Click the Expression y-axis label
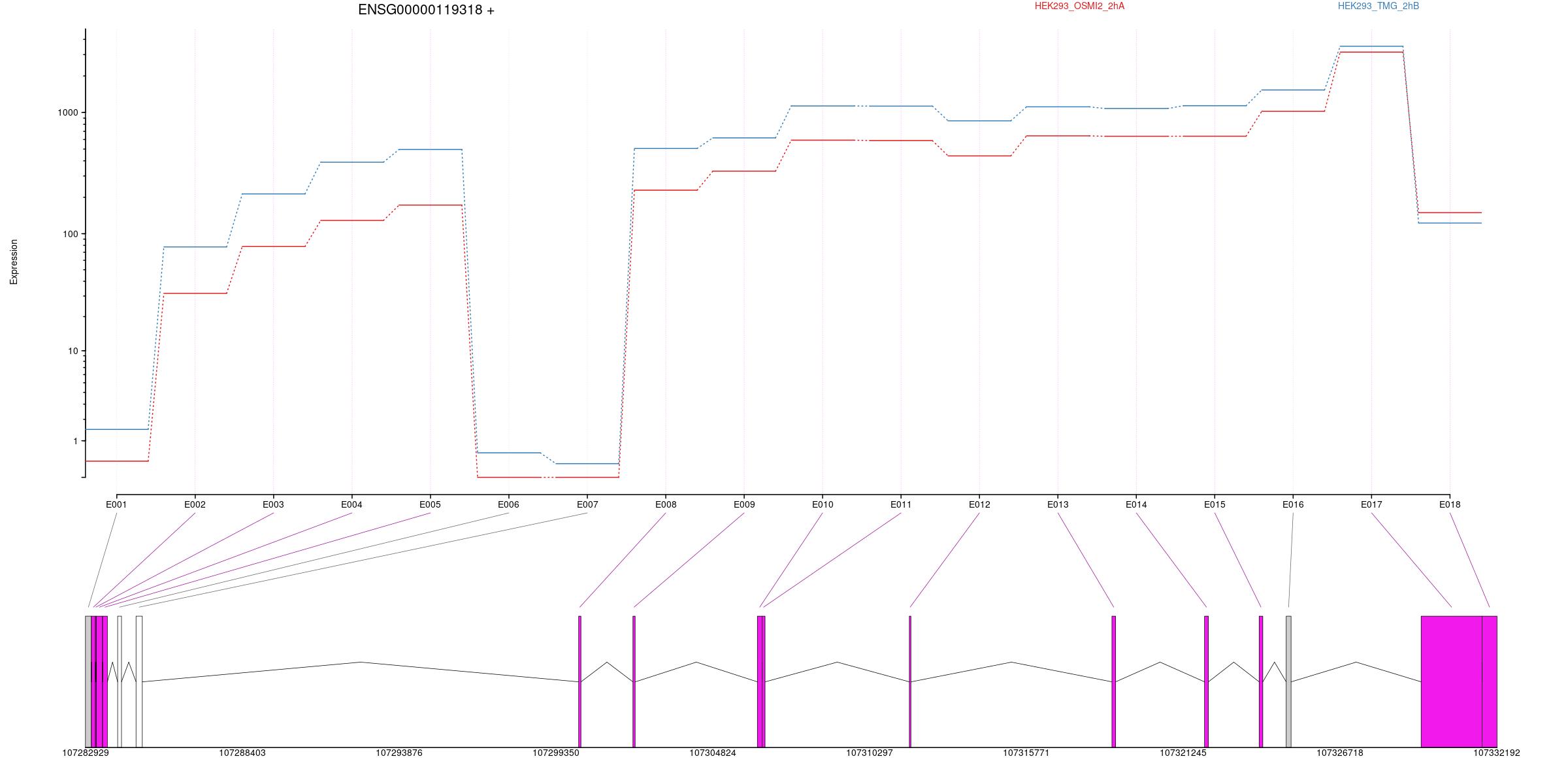Viewport: 1568px width, 784px height. point(14,262)
